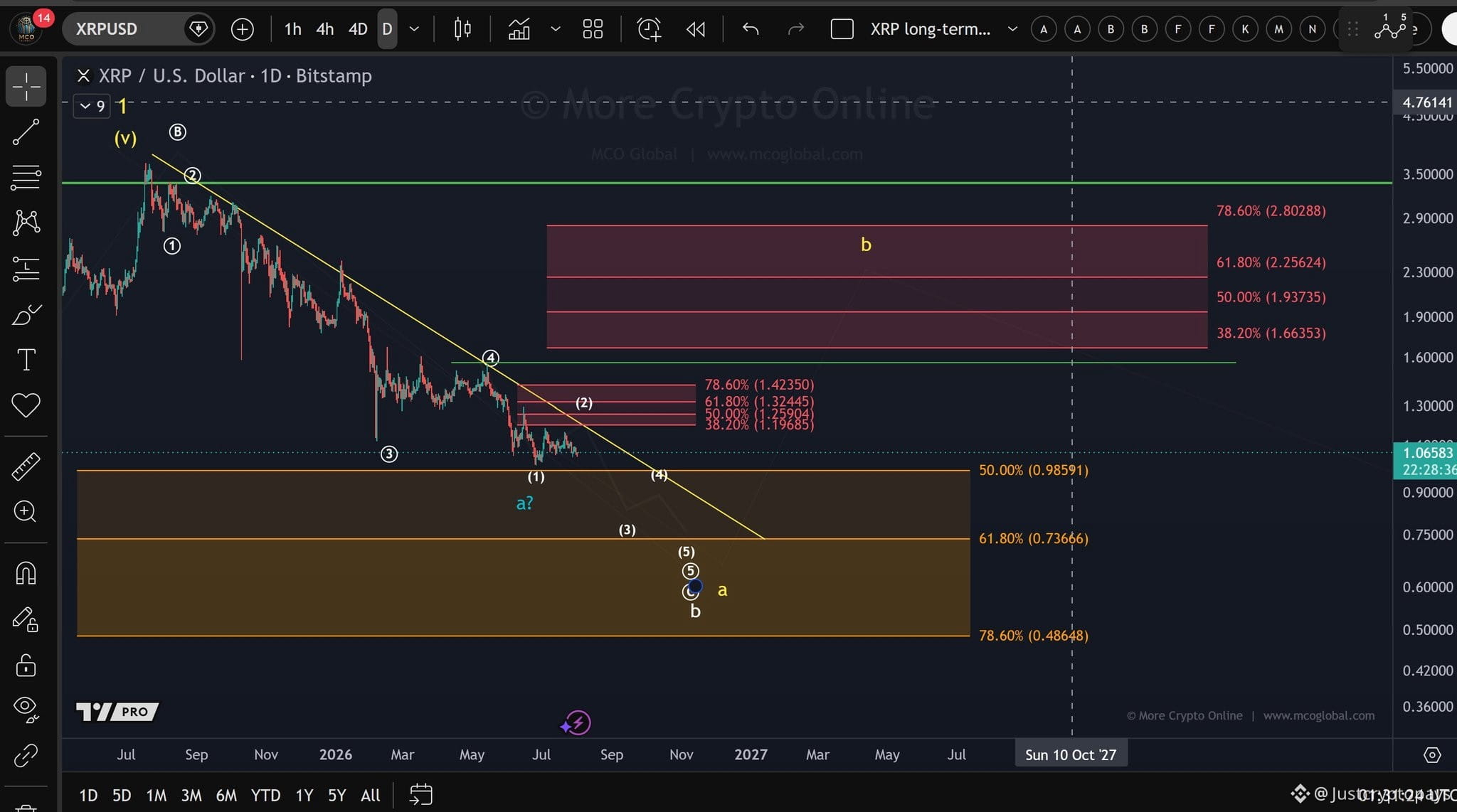Click the cyan a? wave label
The height and width of the screenshot is (812, 1457).
pyautogui.click(x=524, y=503)
